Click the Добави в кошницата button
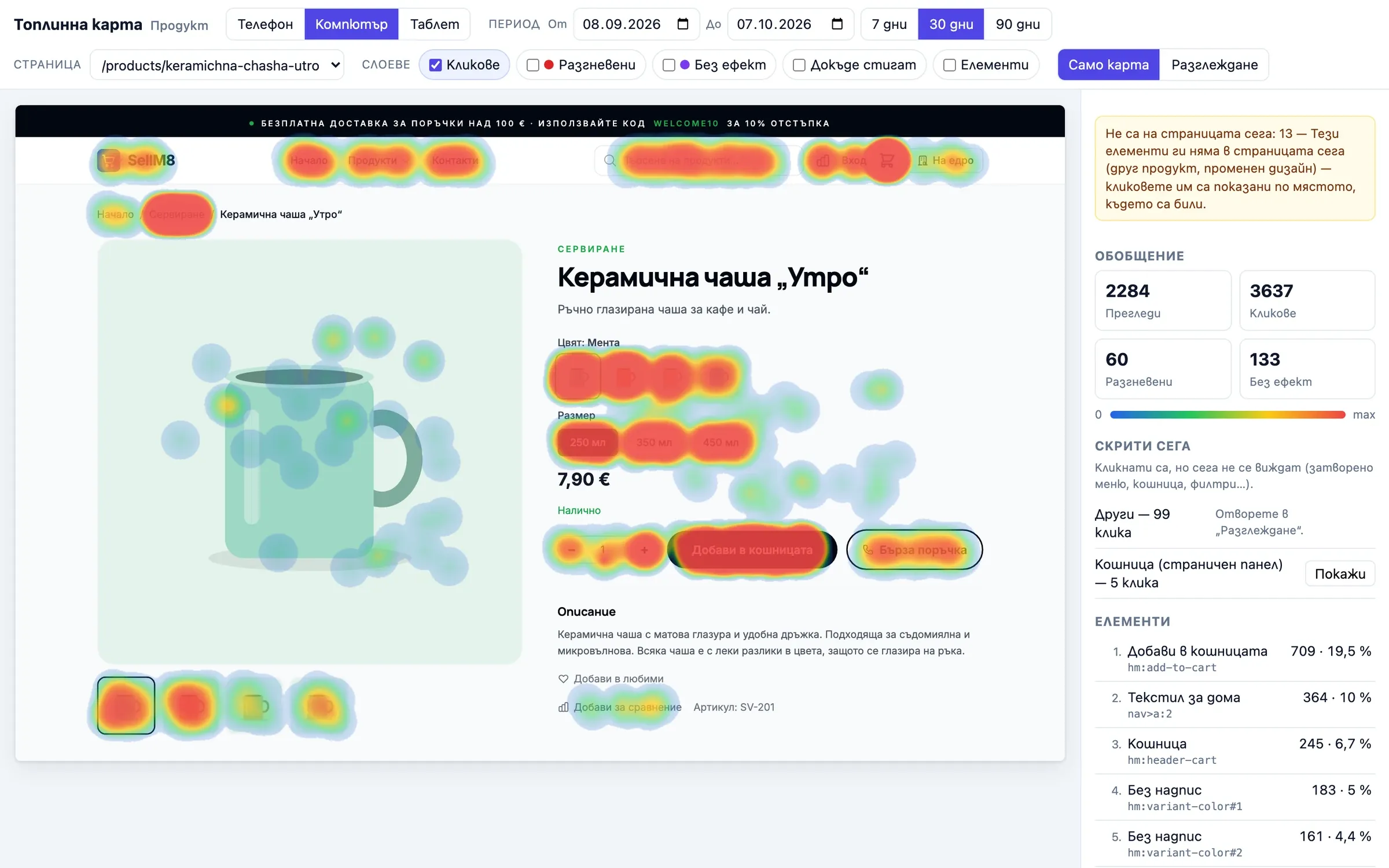 752,550
